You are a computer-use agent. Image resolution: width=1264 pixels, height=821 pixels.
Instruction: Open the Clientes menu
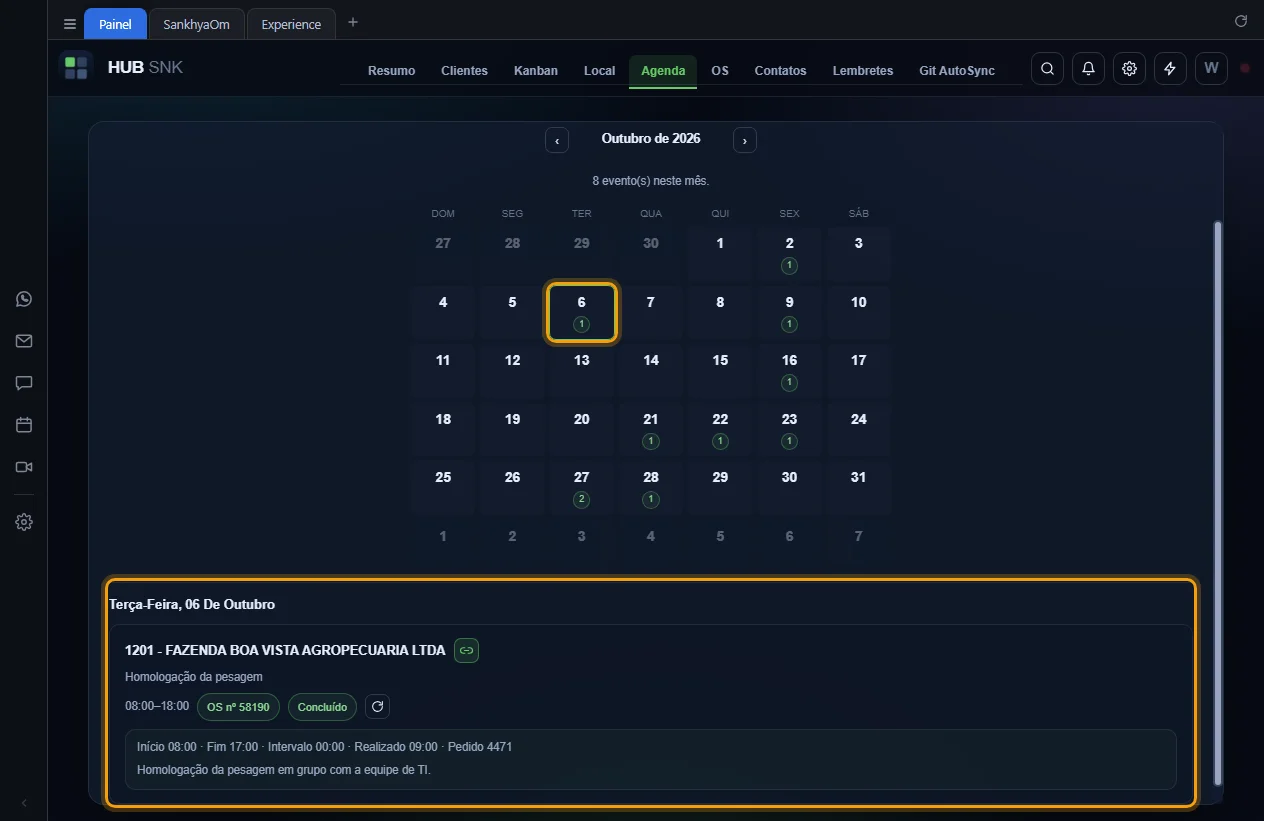point(464,71)
